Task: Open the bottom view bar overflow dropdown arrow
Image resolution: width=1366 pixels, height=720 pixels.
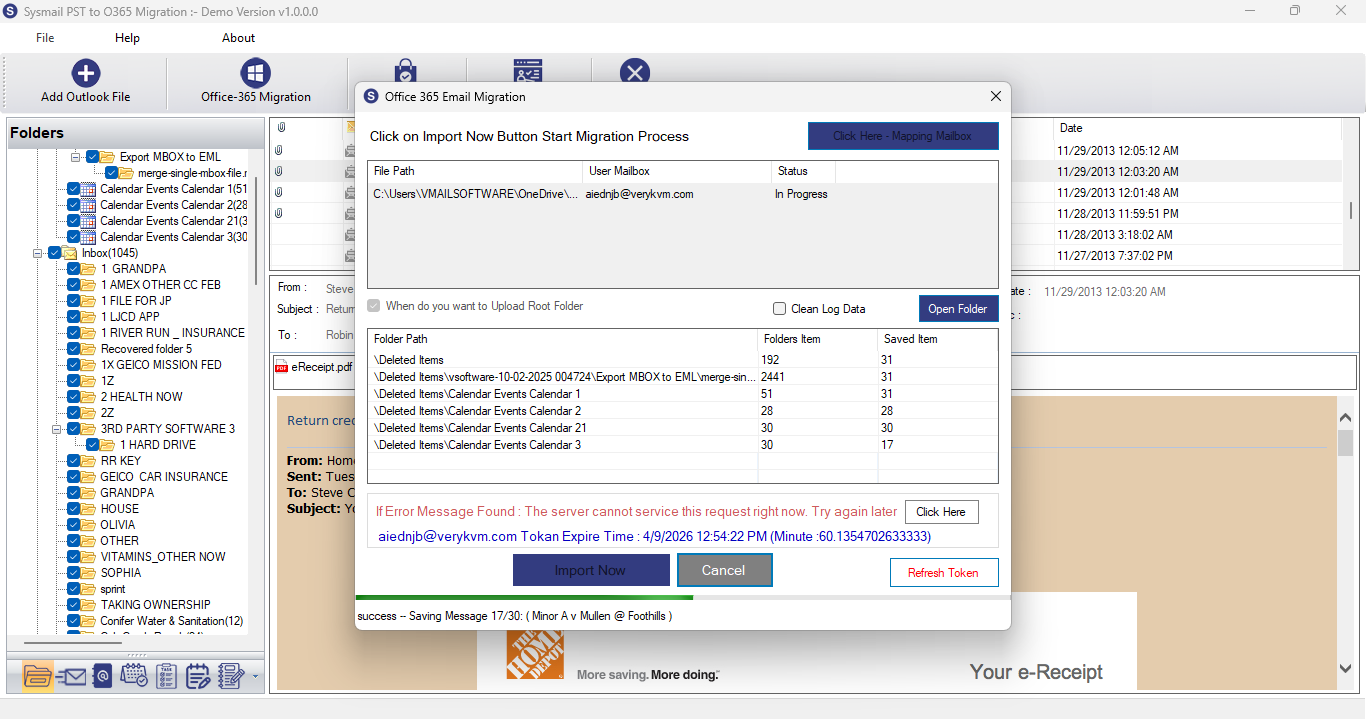Action: coord(255,677)
